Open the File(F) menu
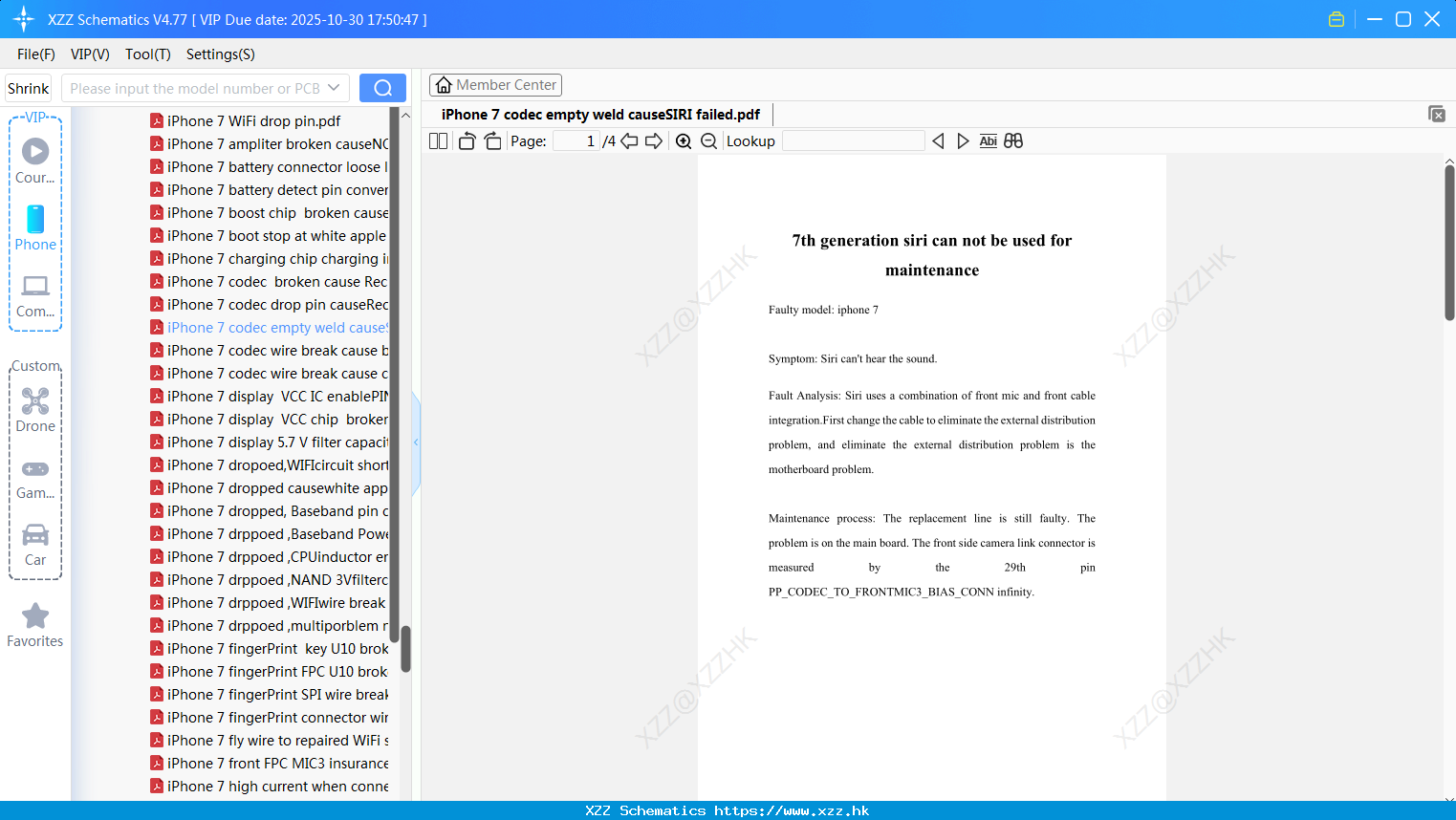The image size is (1456, 820). (x=36, y=54)
